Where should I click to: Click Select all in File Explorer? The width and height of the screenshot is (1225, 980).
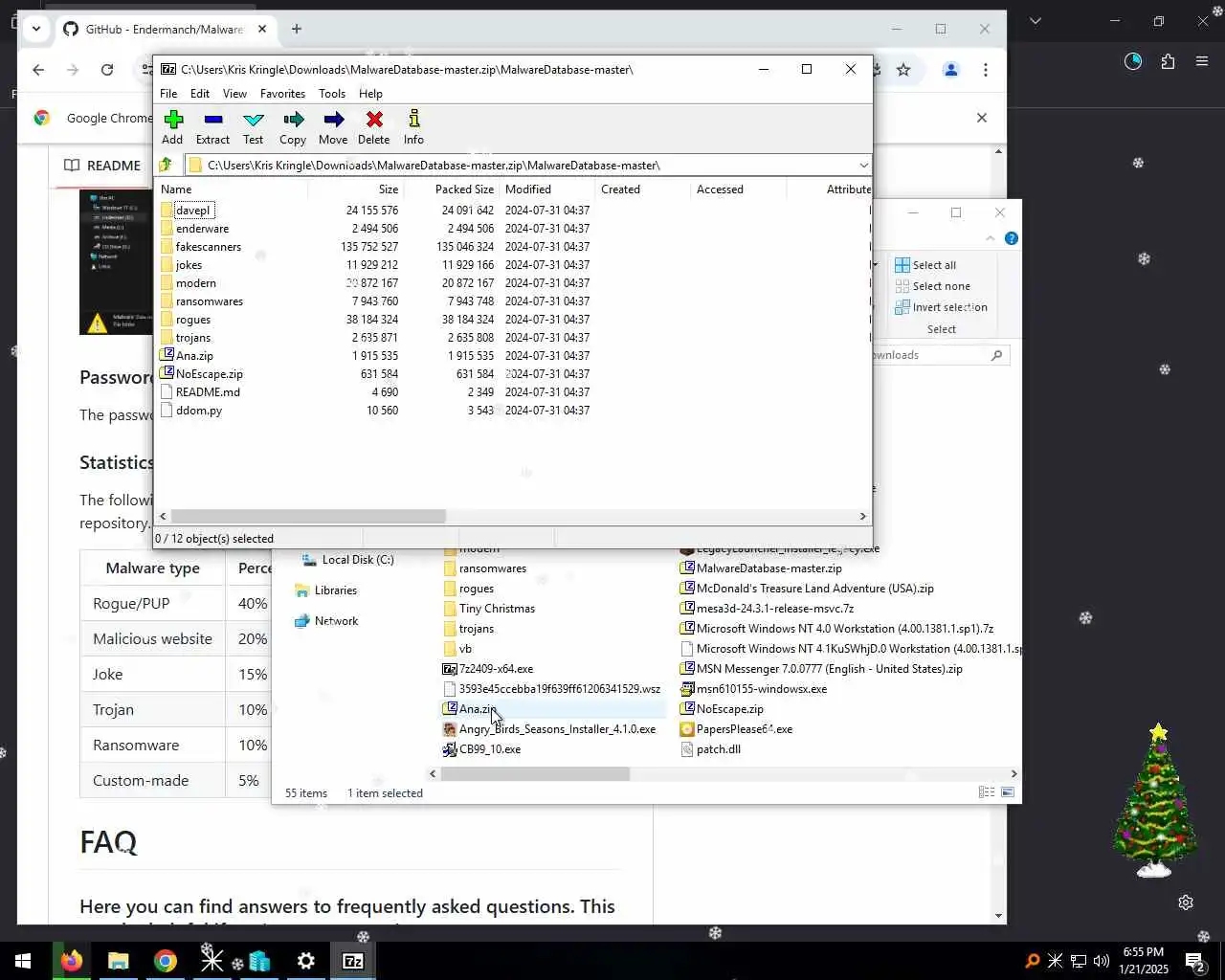925,265
